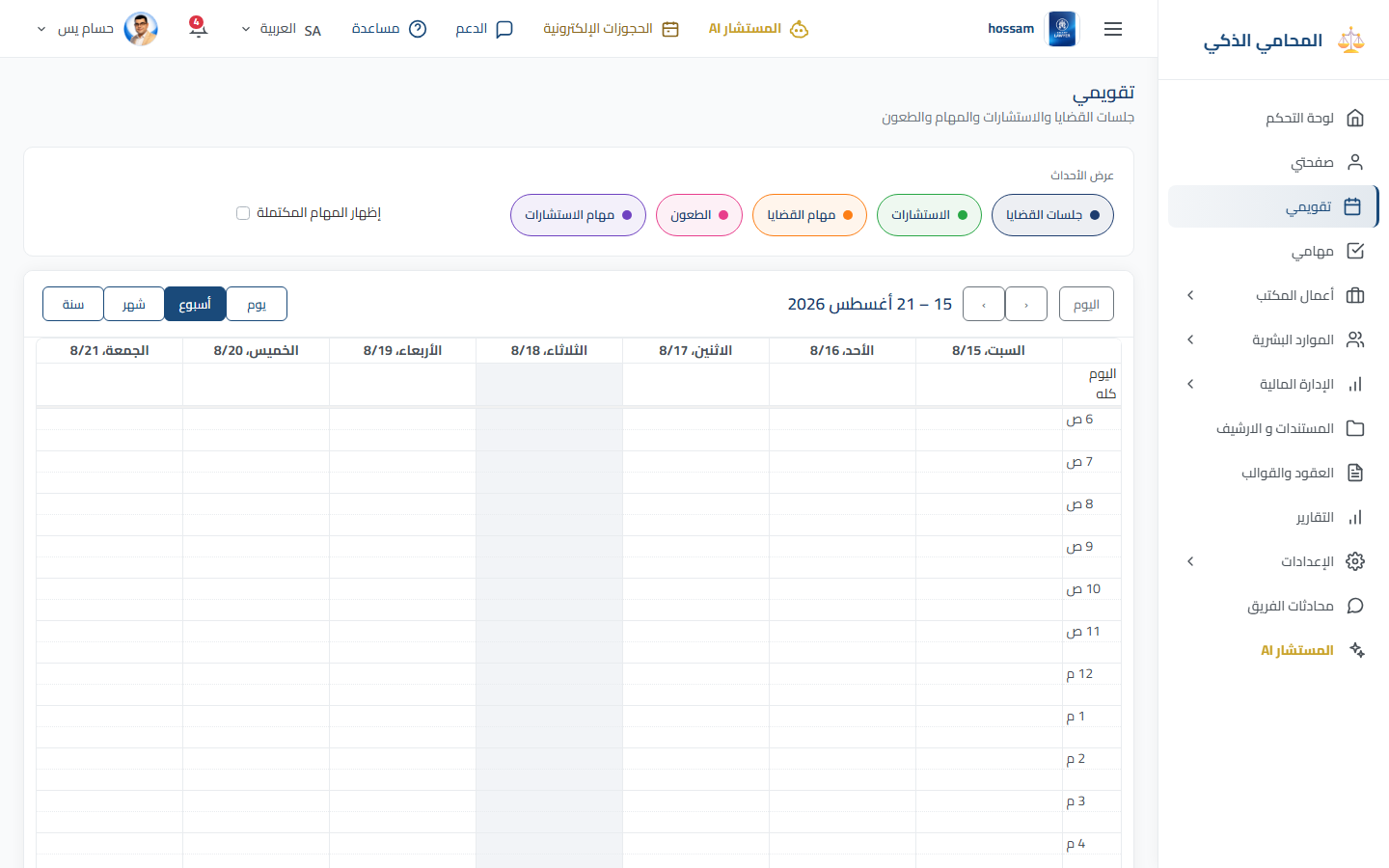
Task: Switch to سنة view tab
Action: tap(73, 304)
